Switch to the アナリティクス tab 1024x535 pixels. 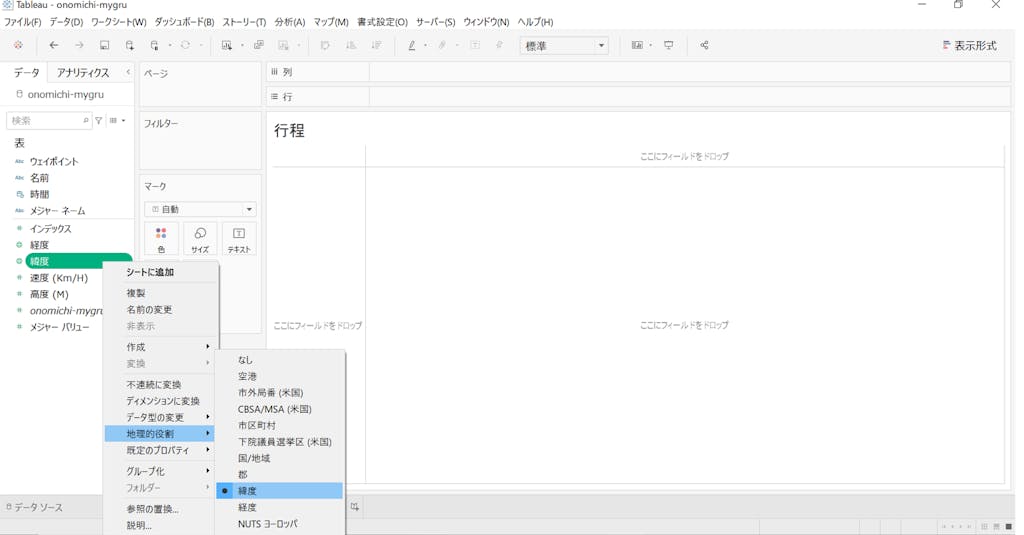(83, 73)
